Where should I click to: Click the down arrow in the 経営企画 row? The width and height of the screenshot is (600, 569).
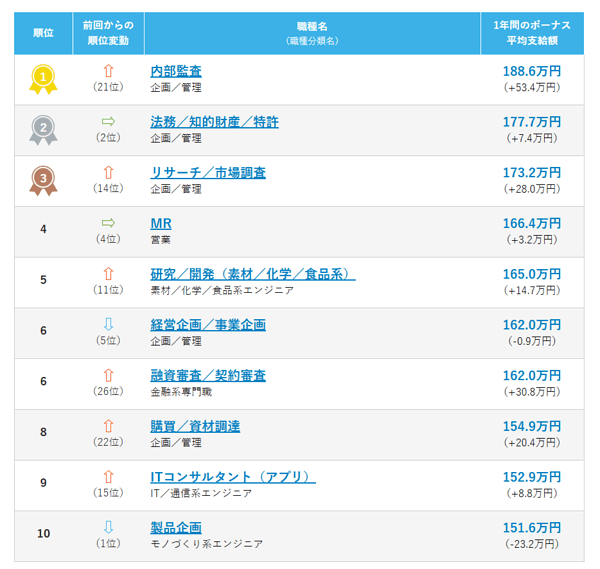click(x=109, y=324)
